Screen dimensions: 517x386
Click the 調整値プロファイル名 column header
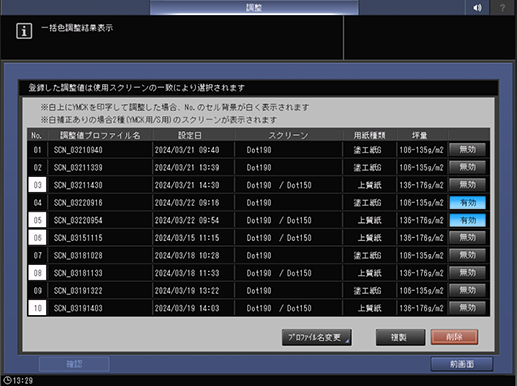(100, 135)
